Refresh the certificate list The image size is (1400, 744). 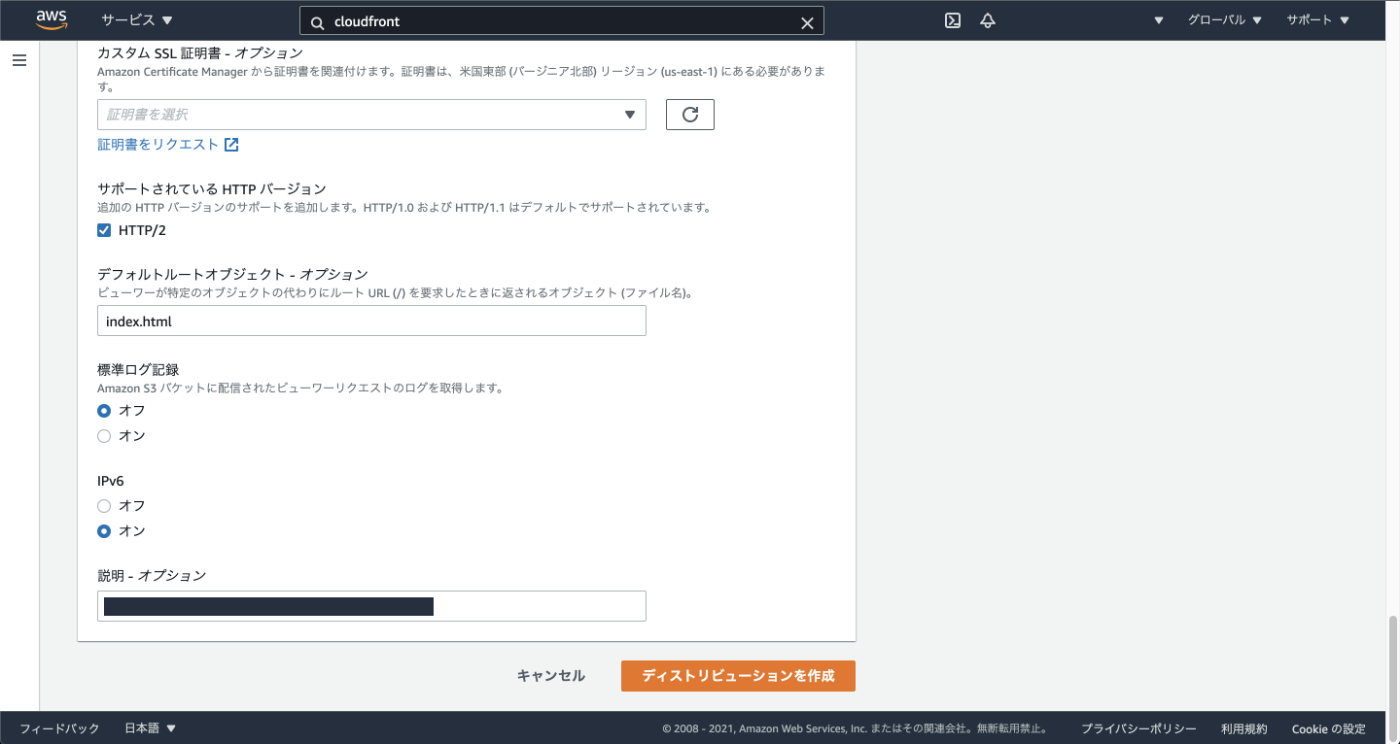point(690,115)
